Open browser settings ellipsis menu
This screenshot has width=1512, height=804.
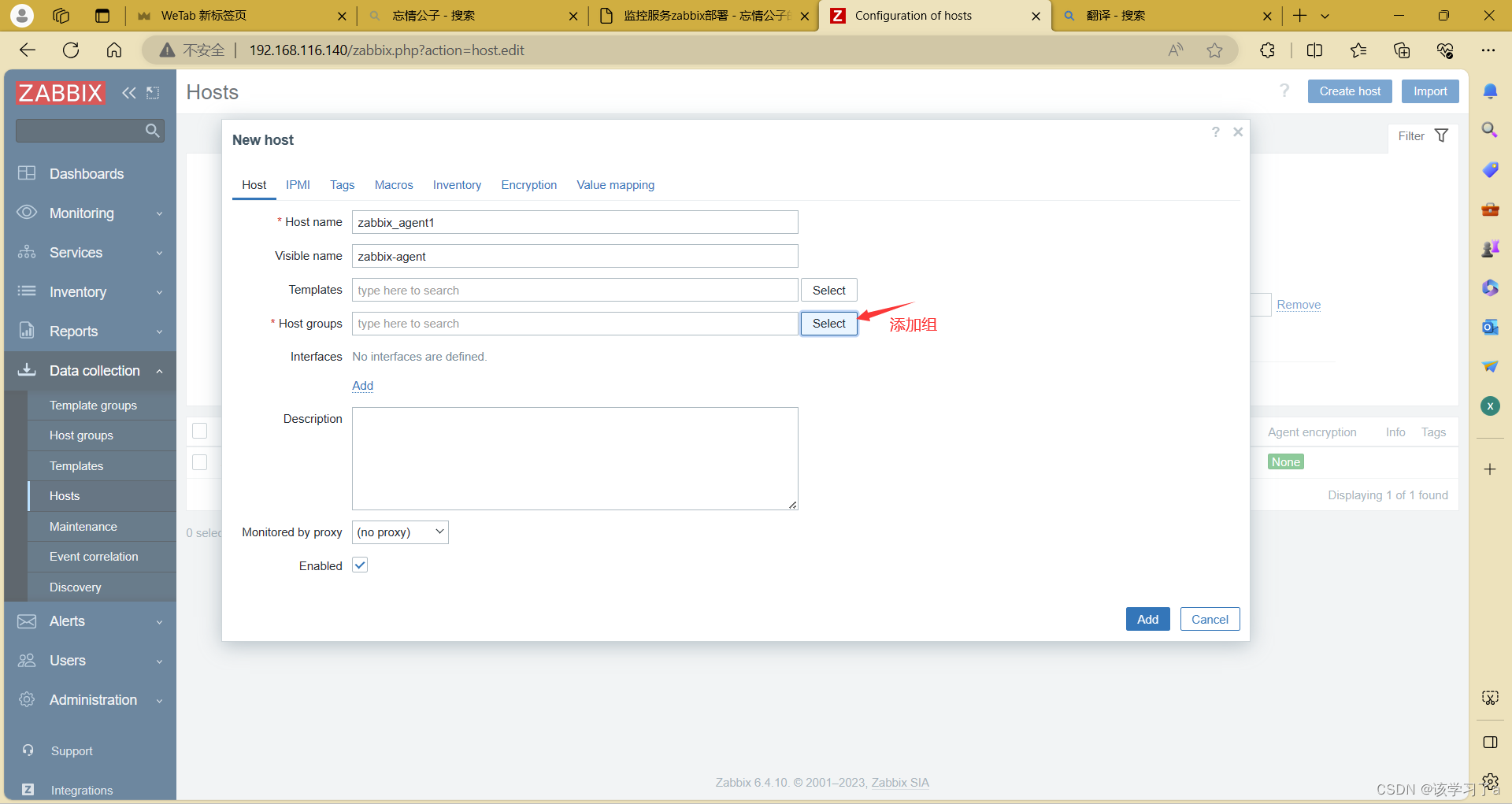(x=1488, y=50)
